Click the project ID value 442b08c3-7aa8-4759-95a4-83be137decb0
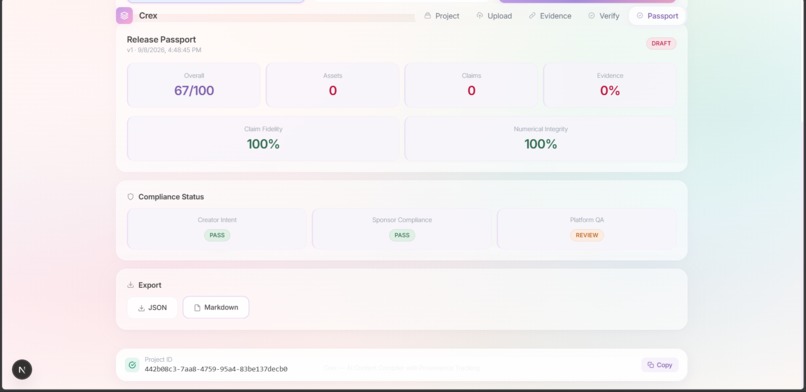The width and height of the screenshot is (806, 392). (x=216, y=369)
